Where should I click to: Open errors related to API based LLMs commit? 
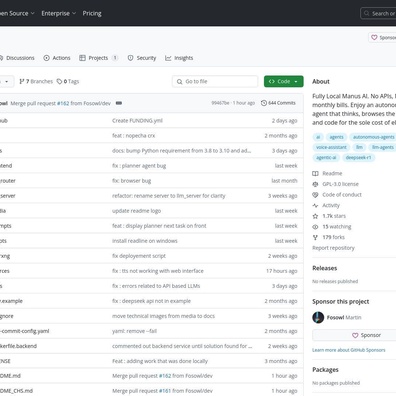156,286
